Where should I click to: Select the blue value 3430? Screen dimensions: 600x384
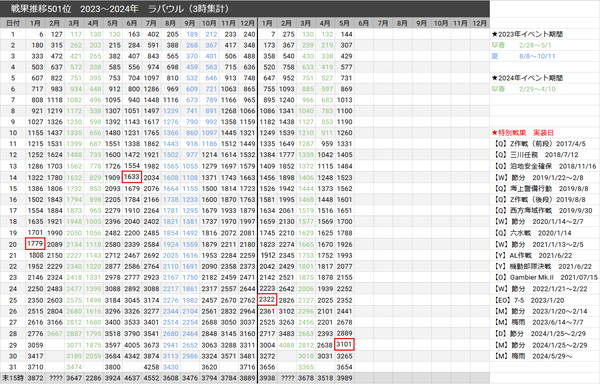[170, 367]
